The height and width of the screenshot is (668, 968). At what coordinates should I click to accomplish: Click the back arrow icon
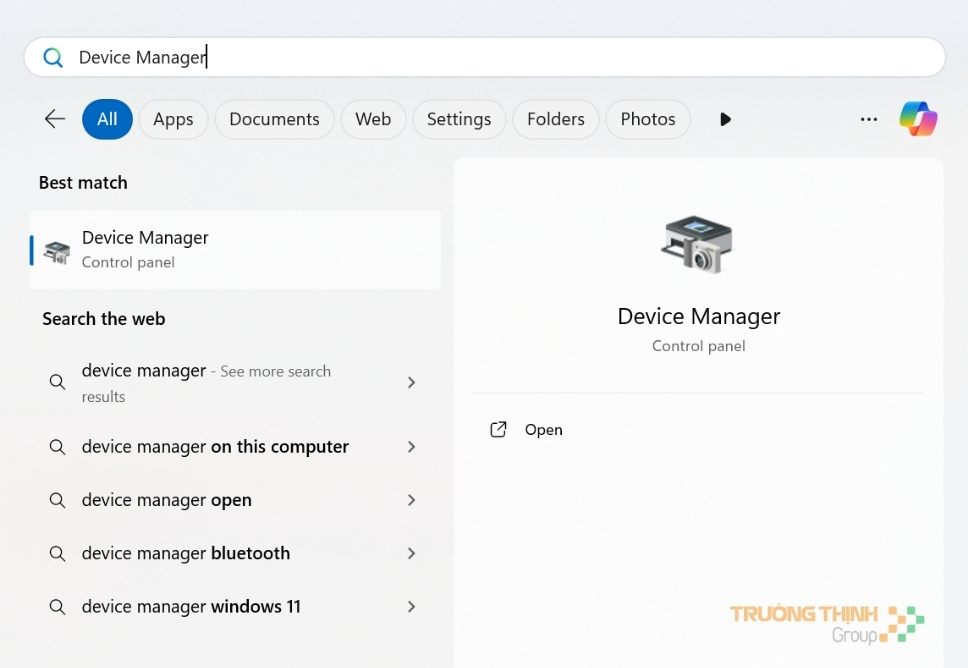pos(55,119)
